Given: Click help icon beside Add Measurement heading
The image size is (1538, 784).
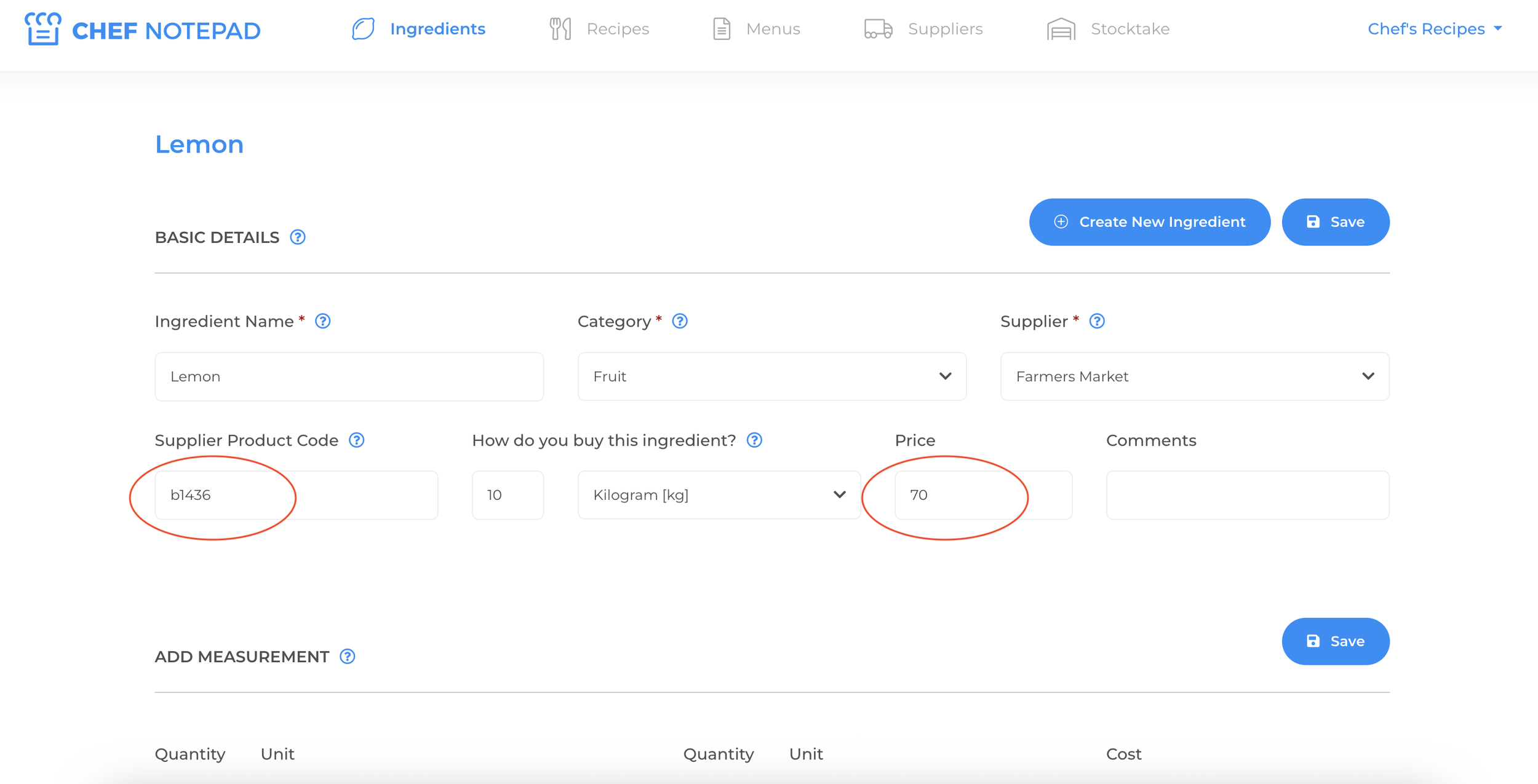Looking at the screenshot, I should (348, 657).
